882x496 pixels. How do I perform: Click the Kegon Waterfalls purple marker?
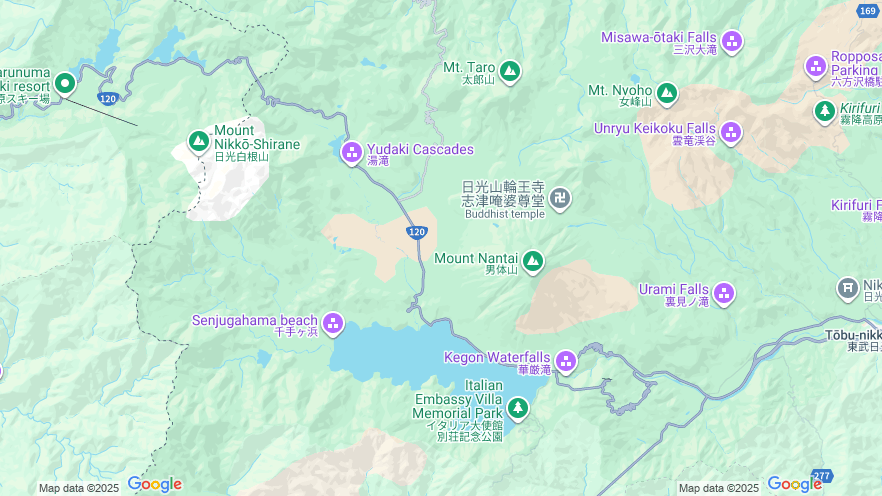click(x=566, y=362)
